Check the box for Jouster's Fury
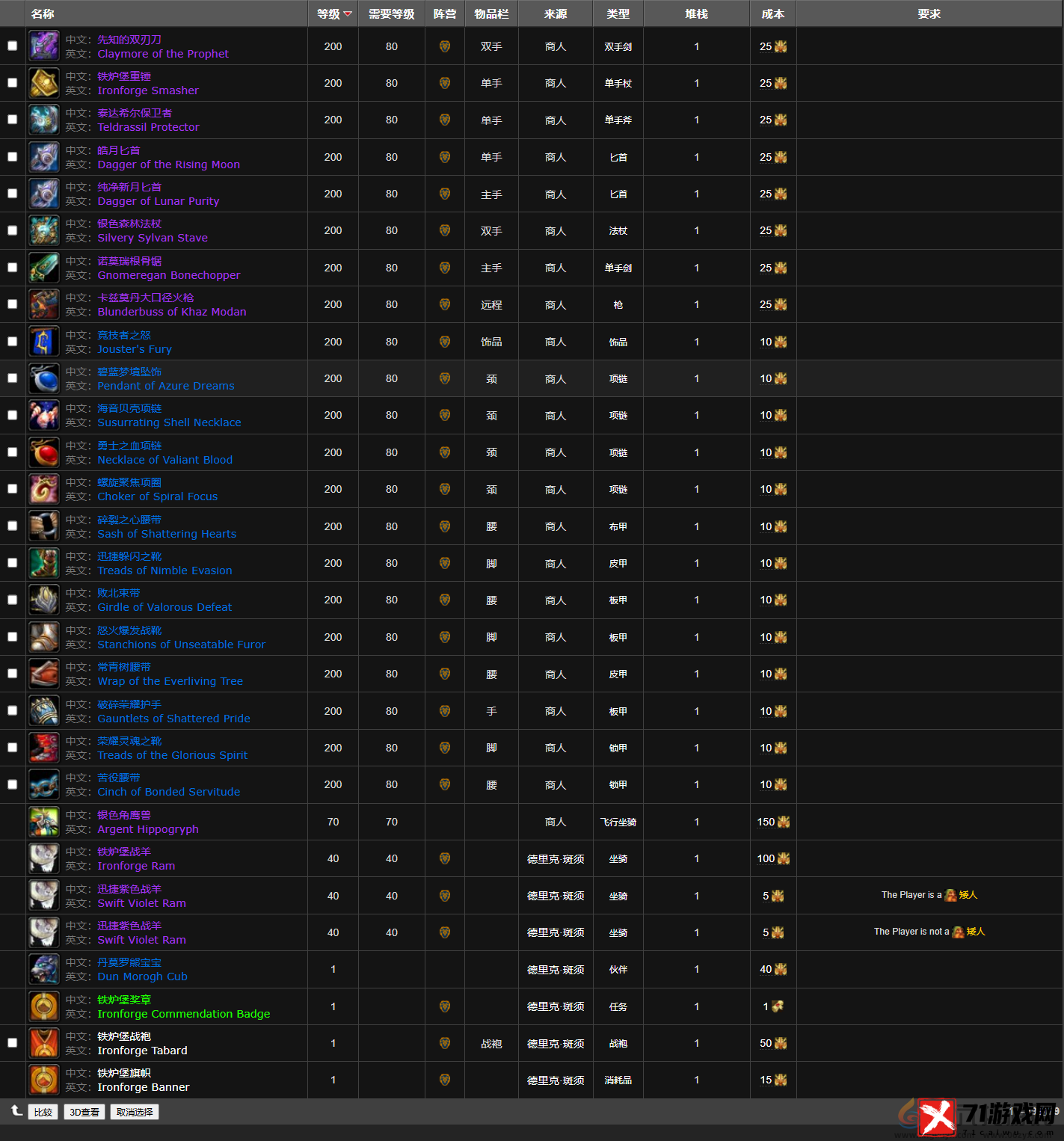Screen dimensions: 1064x1141 (12, 341)
